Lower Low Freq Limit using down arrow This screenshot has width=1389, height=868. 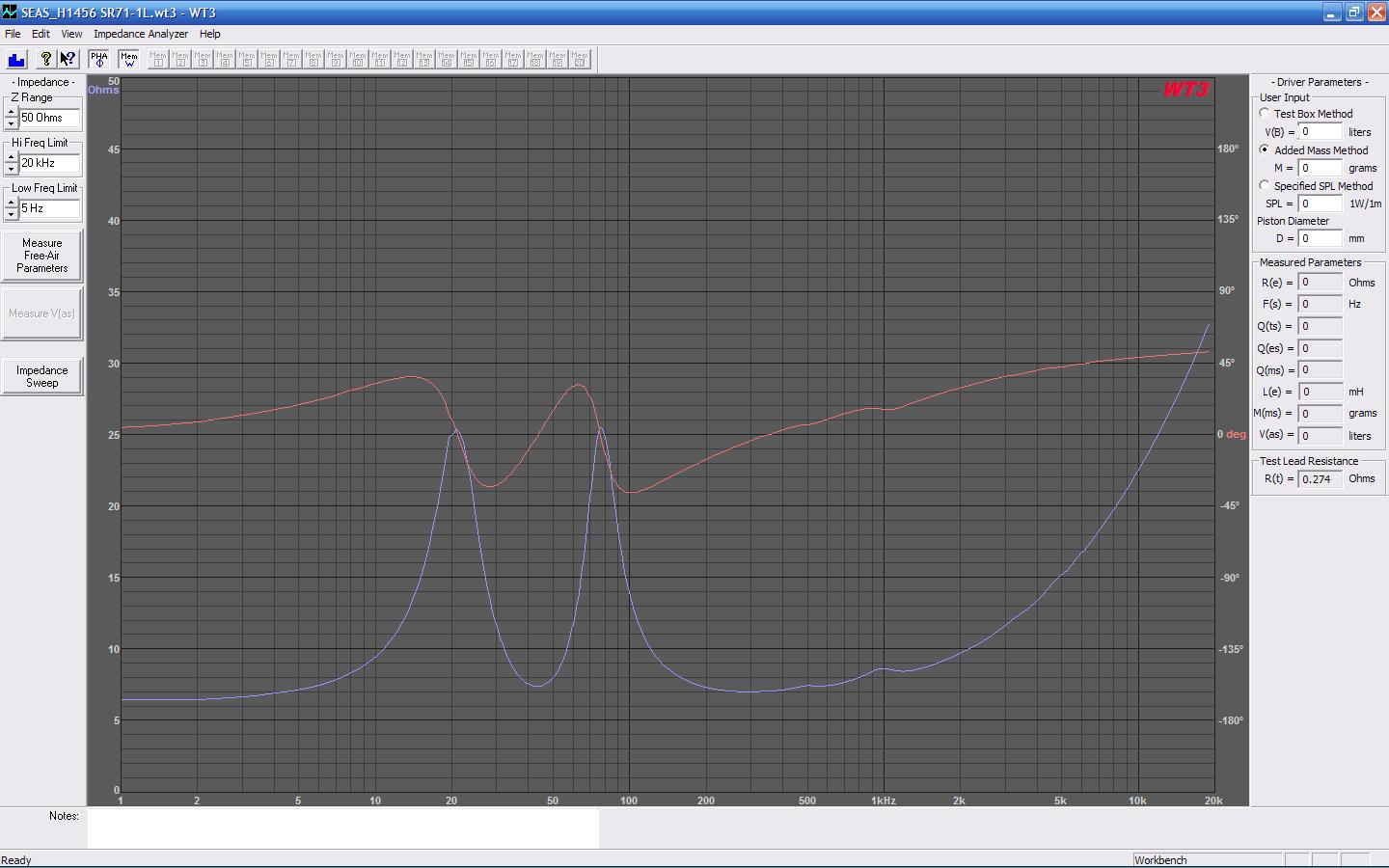[12, 214]
